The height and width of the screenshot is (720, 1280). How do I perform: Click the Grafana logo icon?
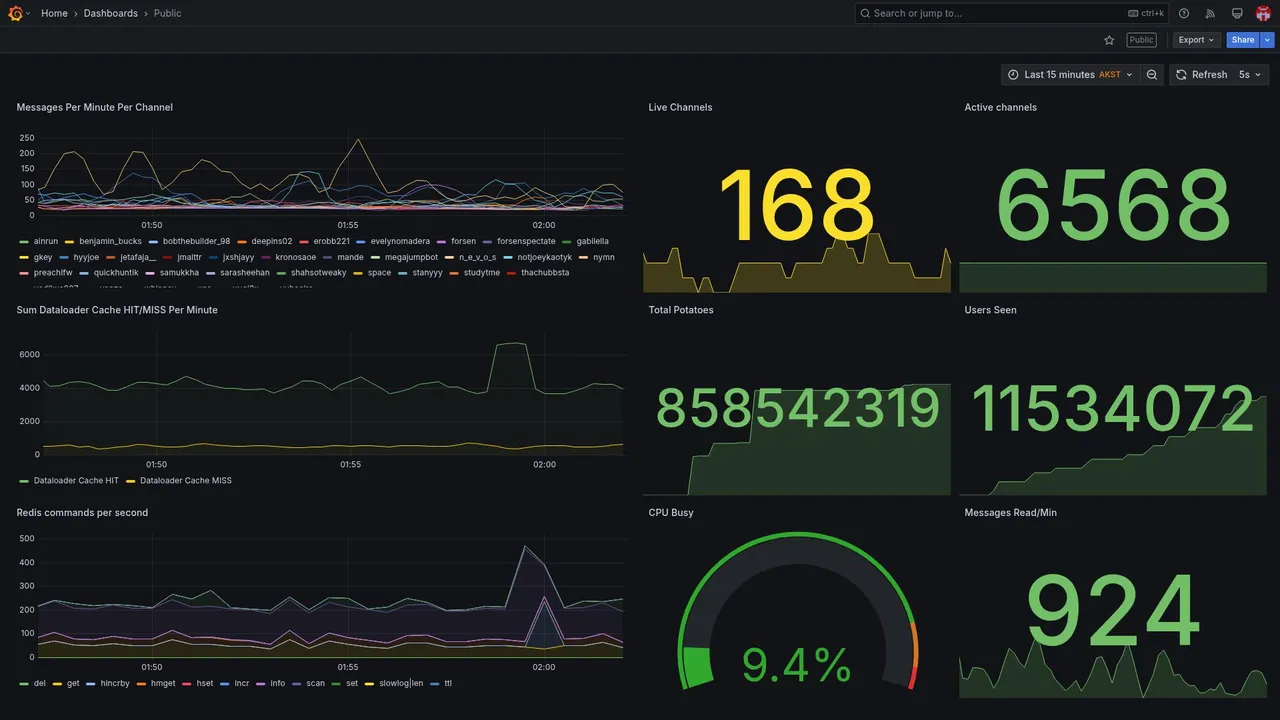[15, 13]
